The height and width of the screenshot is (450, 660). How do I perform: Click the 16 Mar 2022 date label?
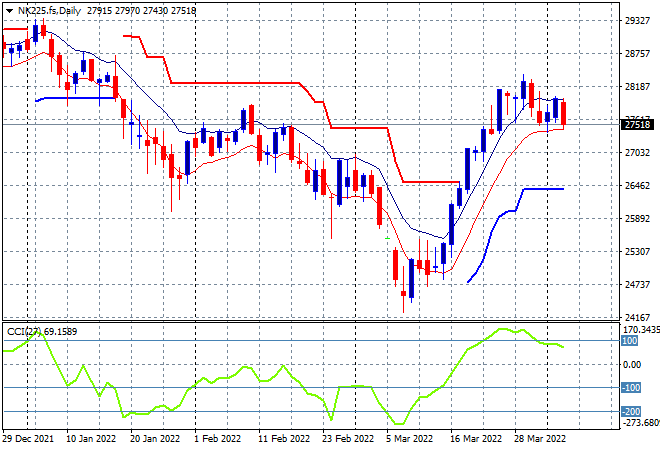476,439
